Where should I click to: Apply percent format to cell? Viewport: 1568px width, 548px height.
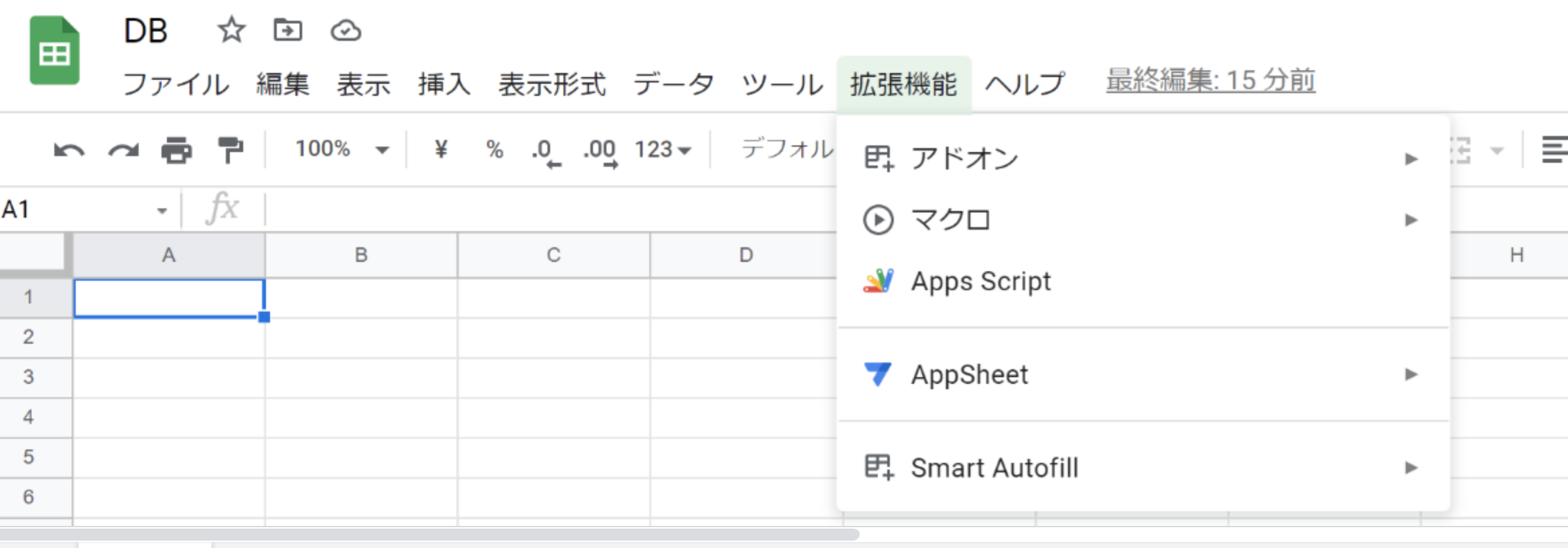495,149
